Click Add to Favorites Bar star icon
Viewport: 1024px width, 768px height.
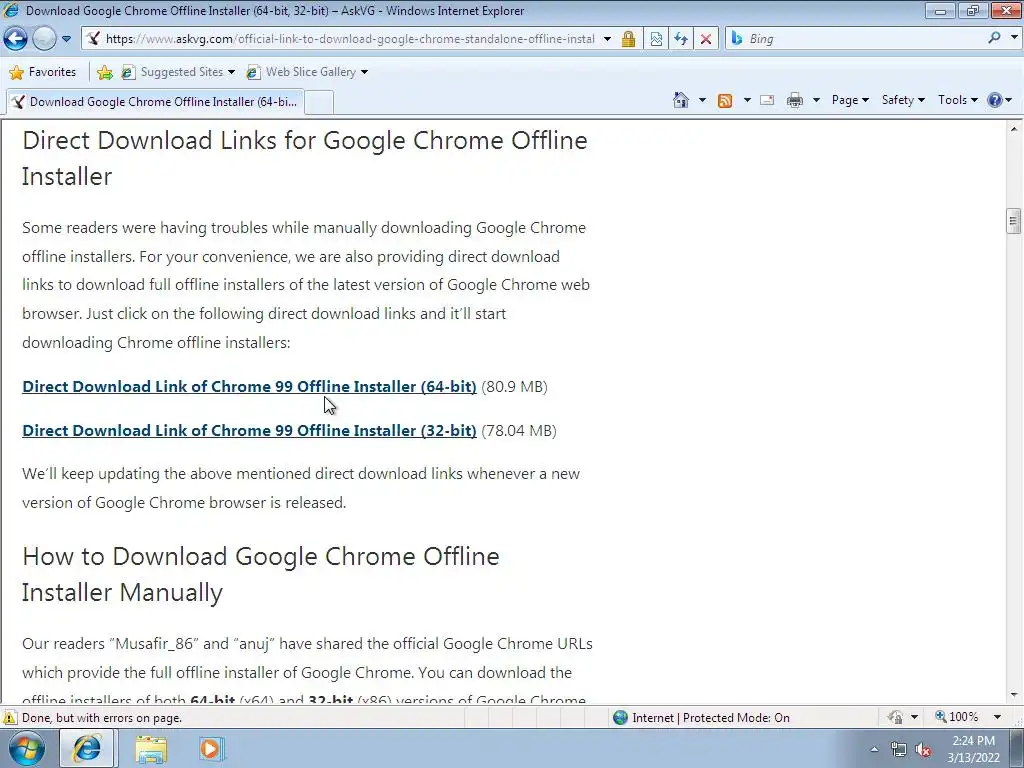click(x=104, y=72)
